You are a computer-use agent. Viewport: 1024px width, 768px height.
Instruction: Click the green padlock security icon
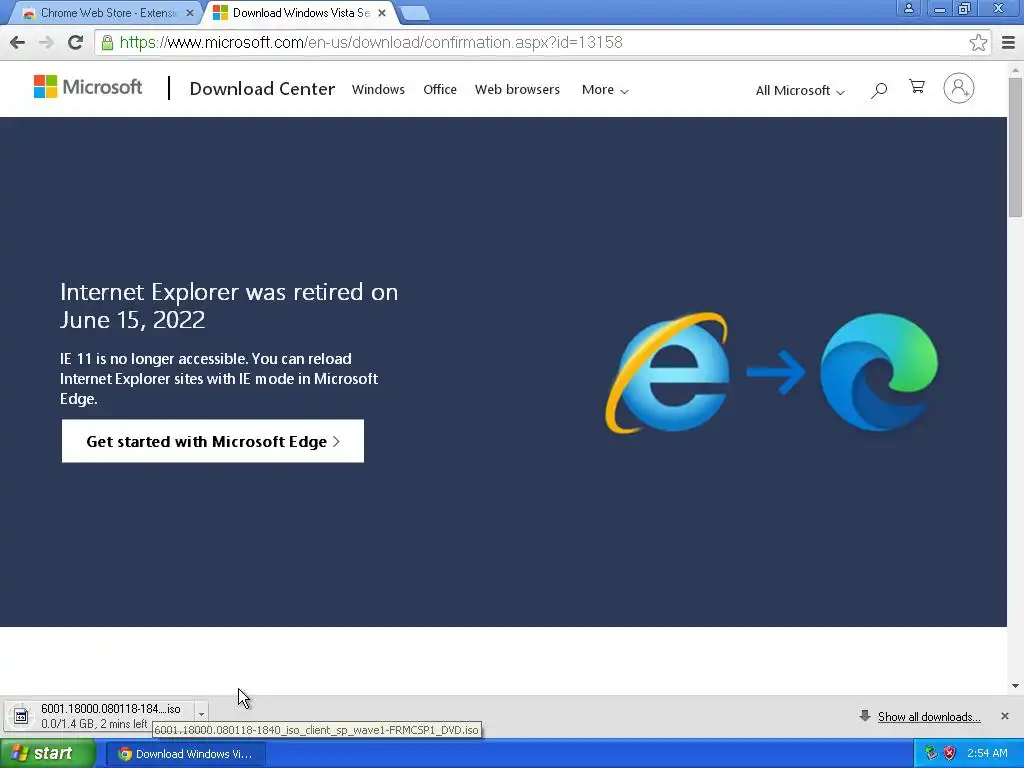(107, 42)
